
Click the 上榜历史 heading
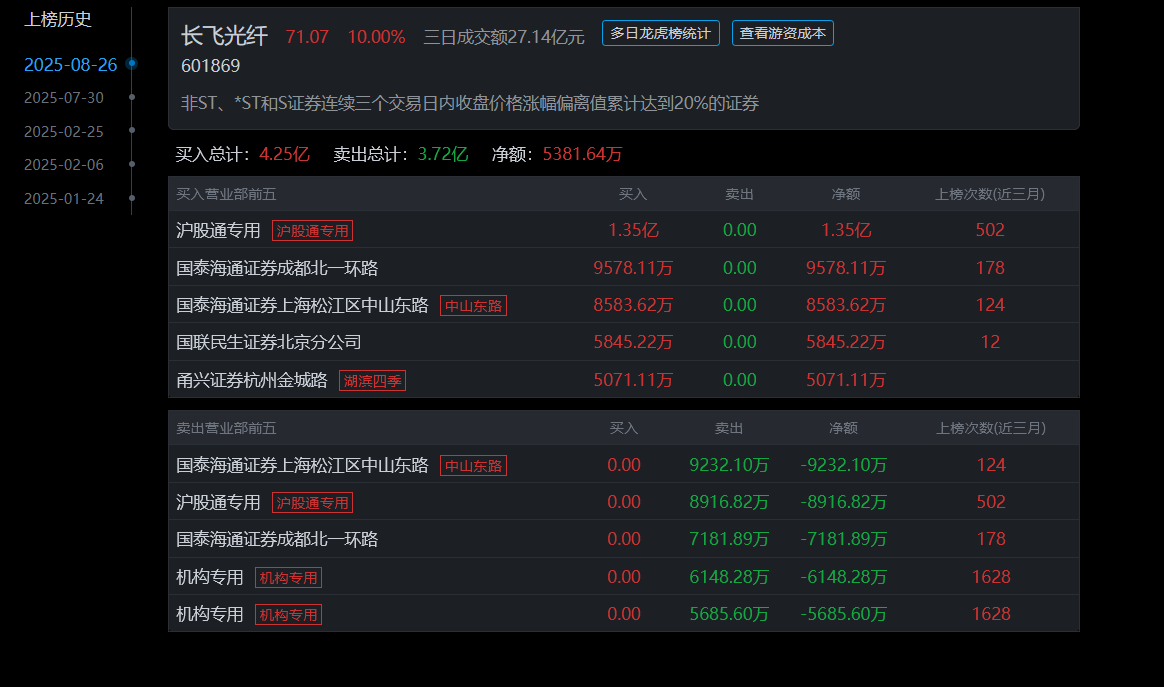[x=58, y=19]
